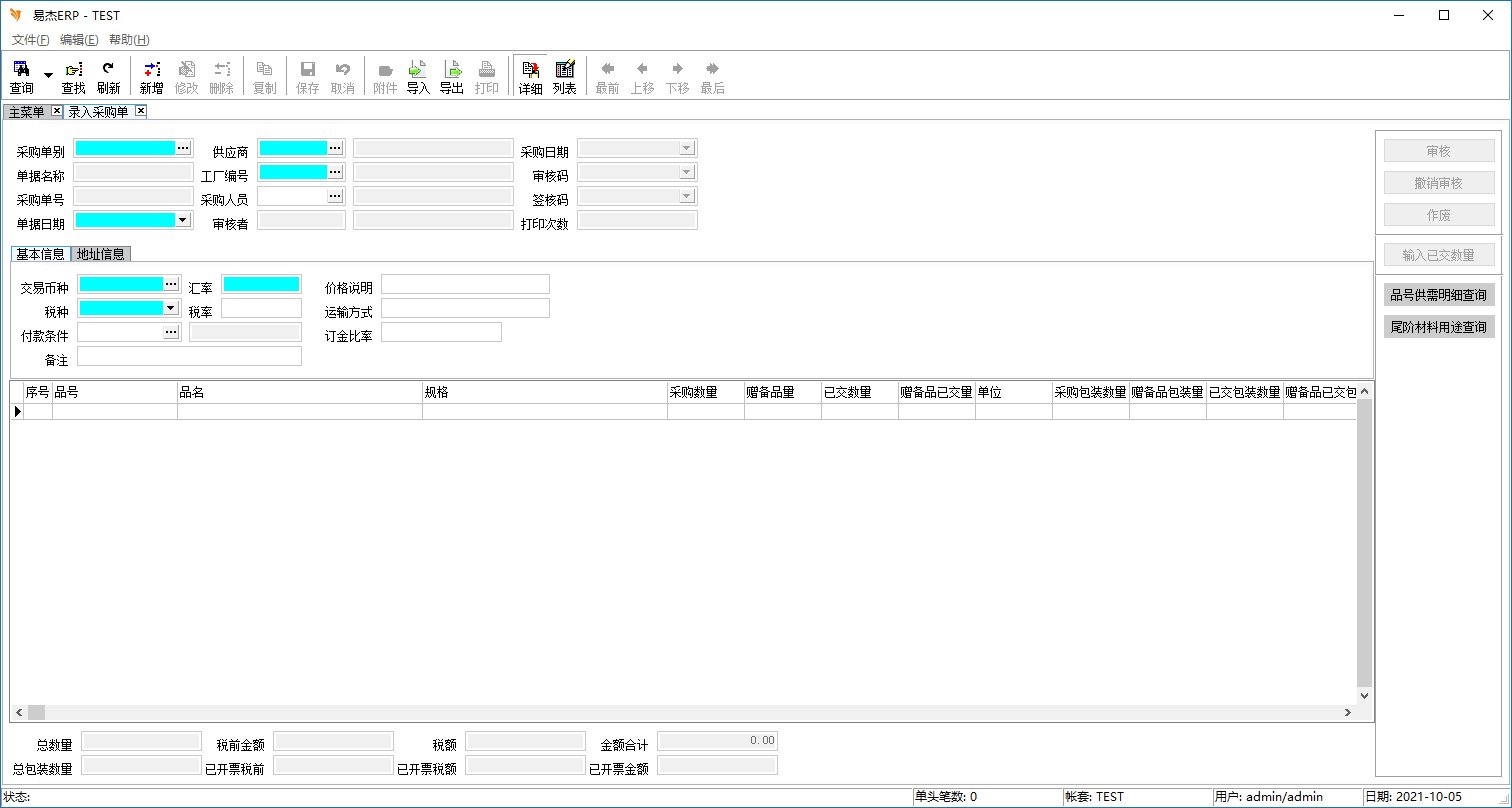Toggle the 详细 detail view
1512x808 pixels.
coord(530,77)
